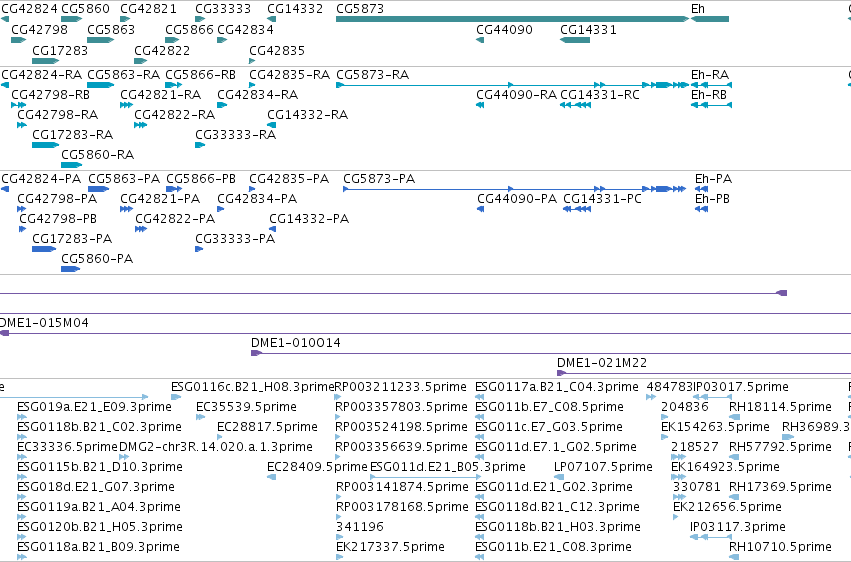The image size is (851, 562).
Task: Select the ESG019a.E21_E09.3prime EST
Action: point(22,417)
